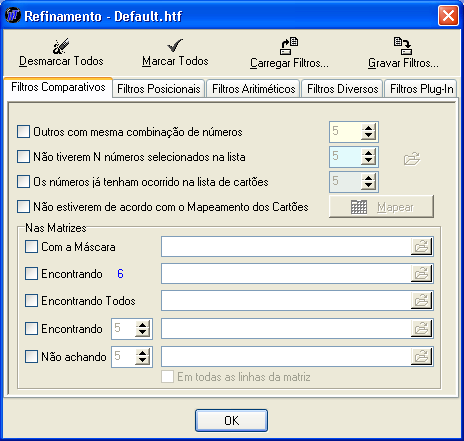Increase the 'Os números já tenham ocorrido' spinner
Screen dimensions: 464x441
pos(368,178)
